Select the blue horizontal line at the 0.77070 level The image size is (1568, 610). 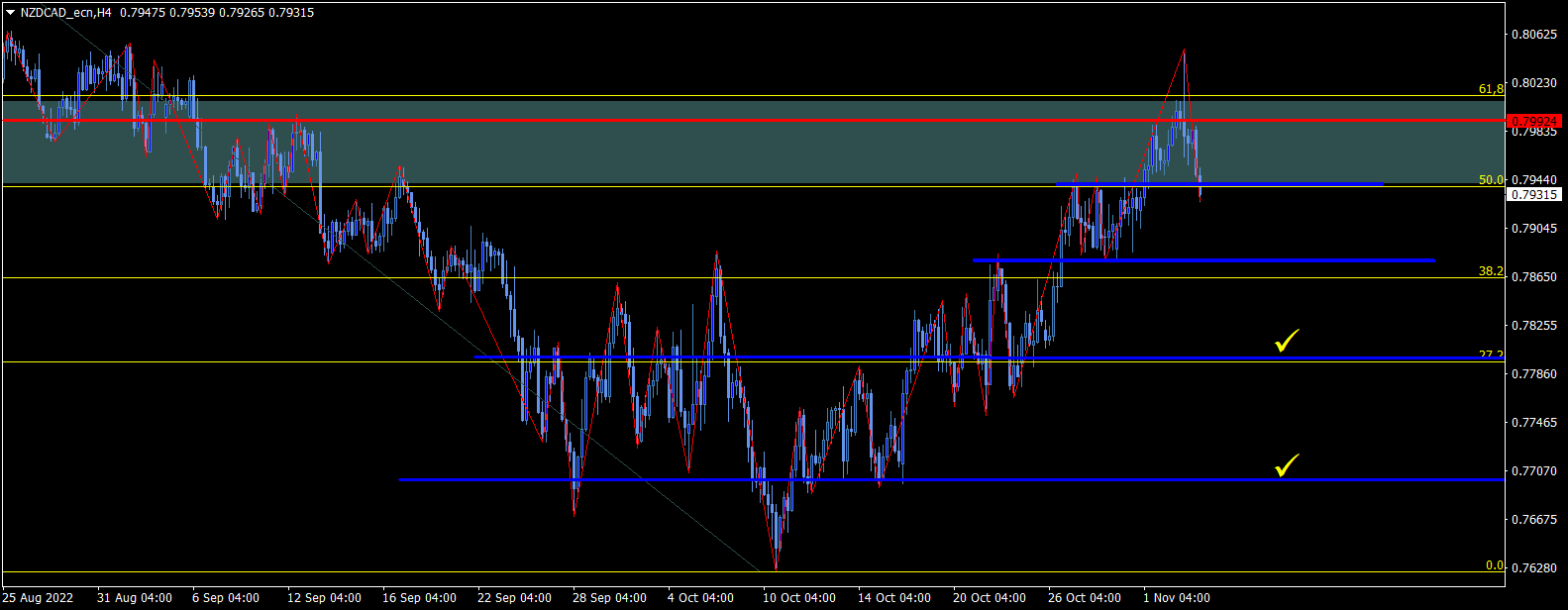[951, 479]
